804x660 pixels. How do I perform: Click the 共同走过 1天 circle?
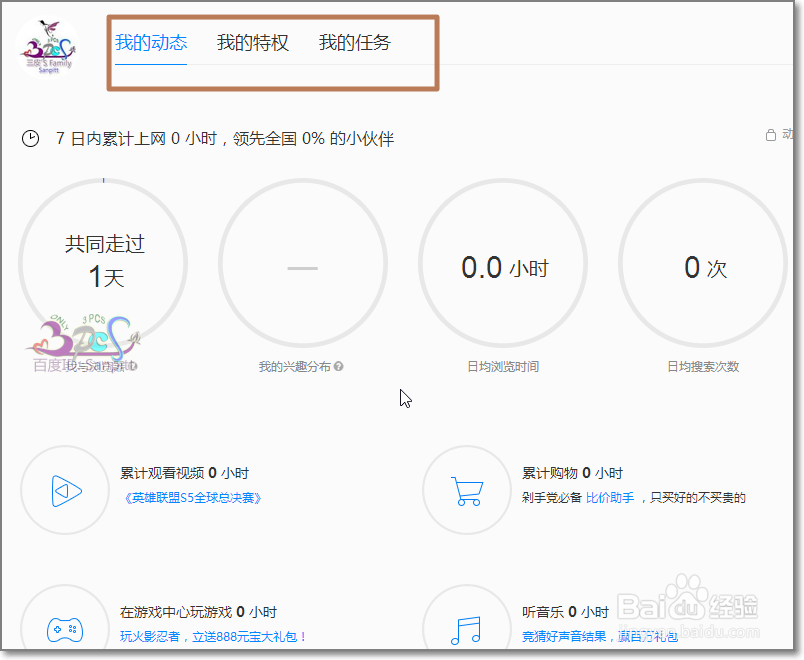click(x=102, y=262)
